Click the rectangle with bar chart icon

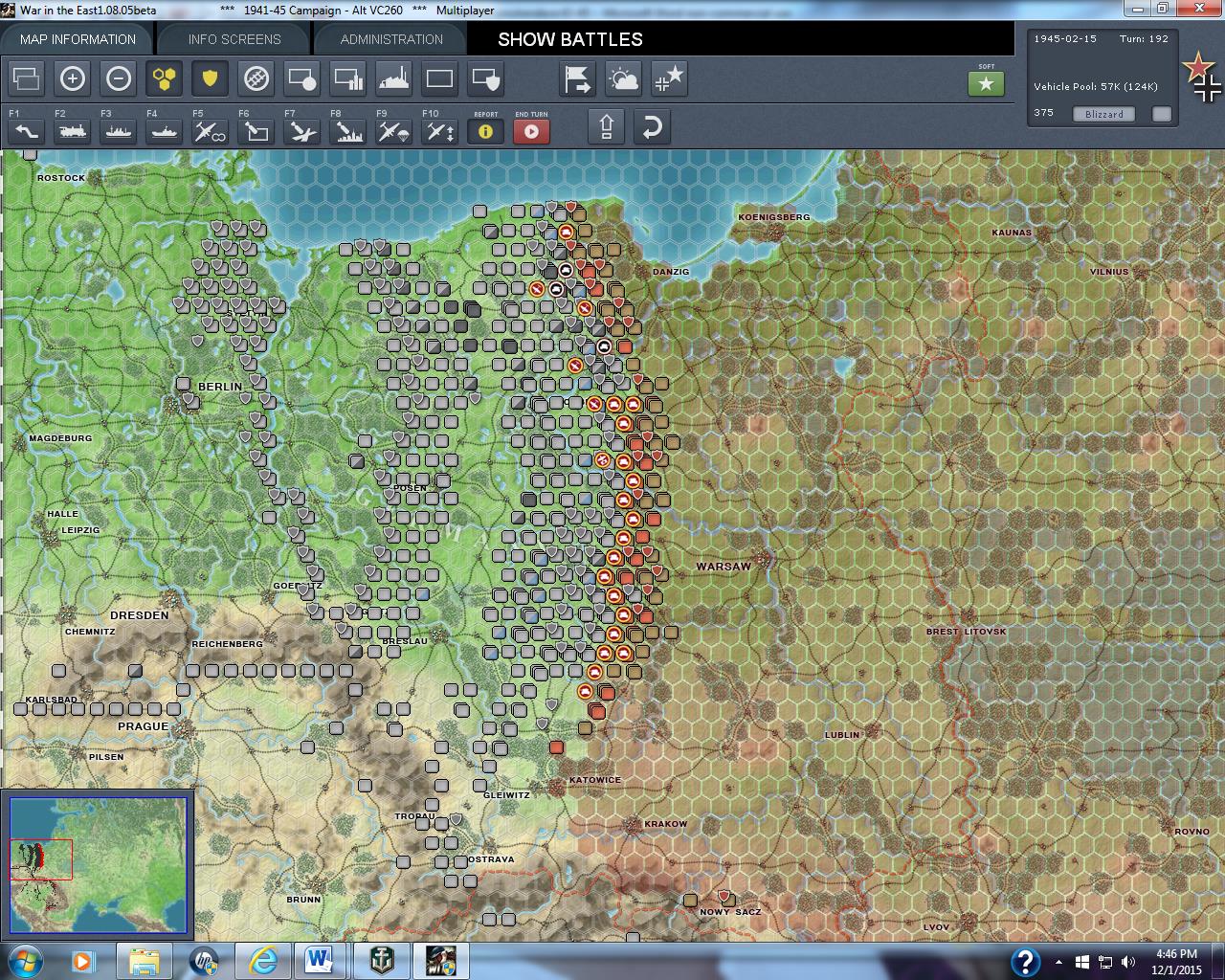coord(348,78)
